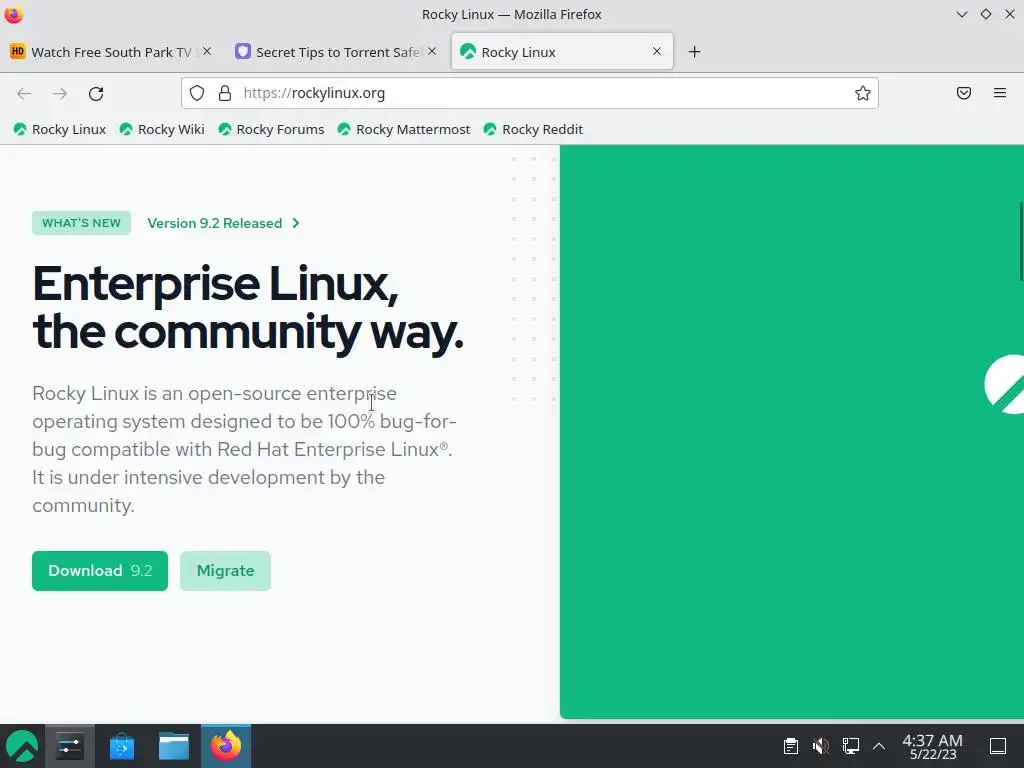Image resolution: width=1024 pixels, height=768 pixels.
Task: Go back to previous page
Action: (24, 93)
